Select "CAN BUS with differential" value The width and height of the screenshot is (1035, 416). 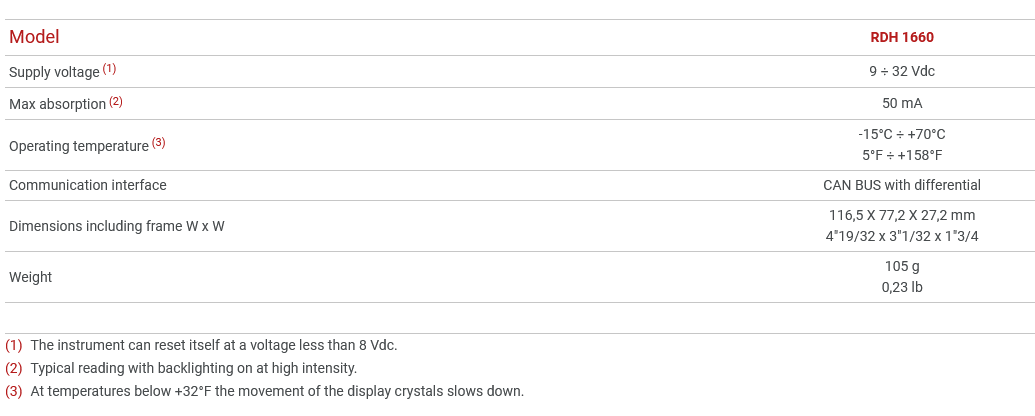[x=901, y=185]
